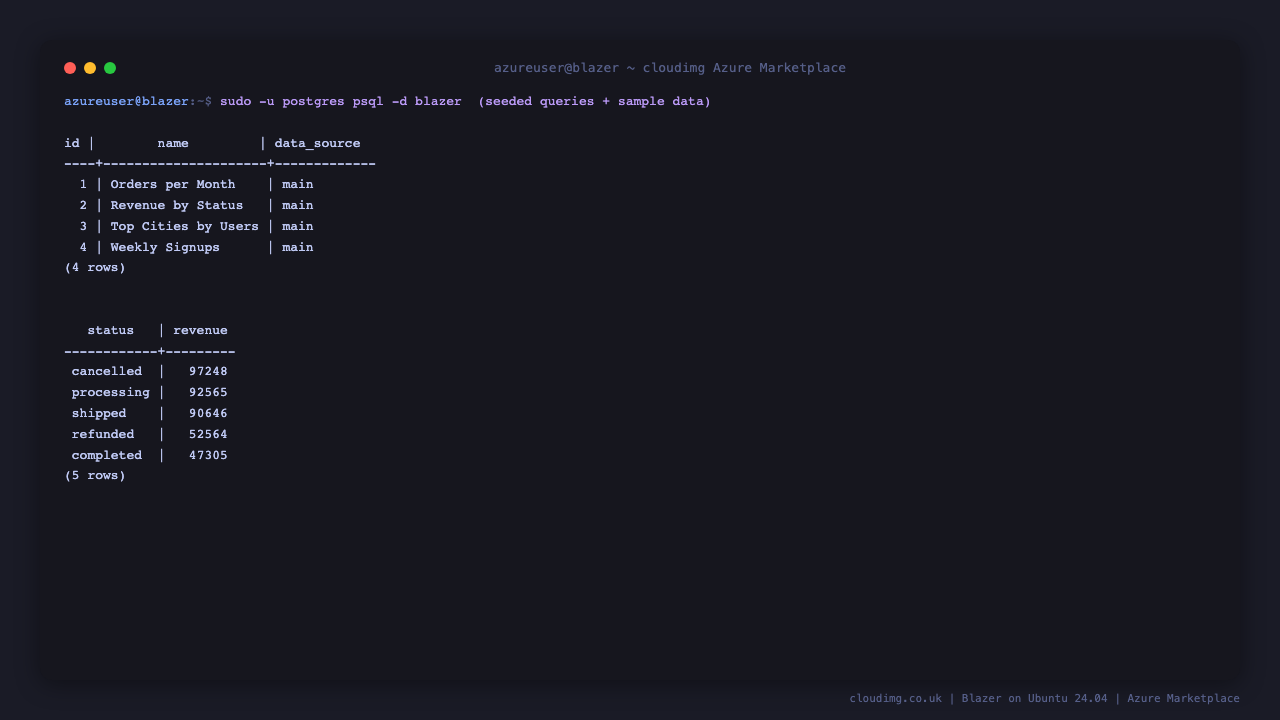1280x720 pixels.
Task: Click id '2' in the Revenue by Status row
Action: pyautogui.click(x=84, y=205)
